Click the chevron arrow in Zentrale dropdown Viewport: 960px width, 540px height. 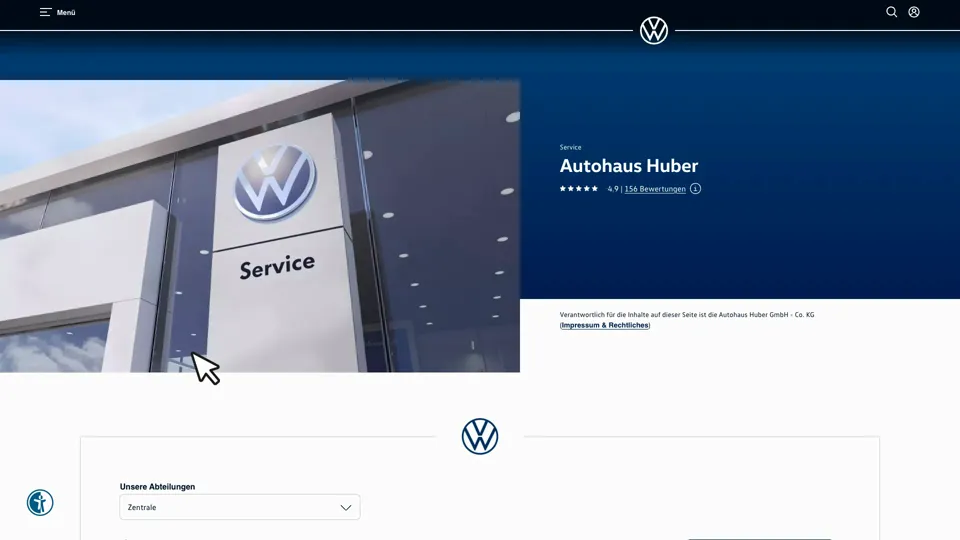[x=345, y=508]
